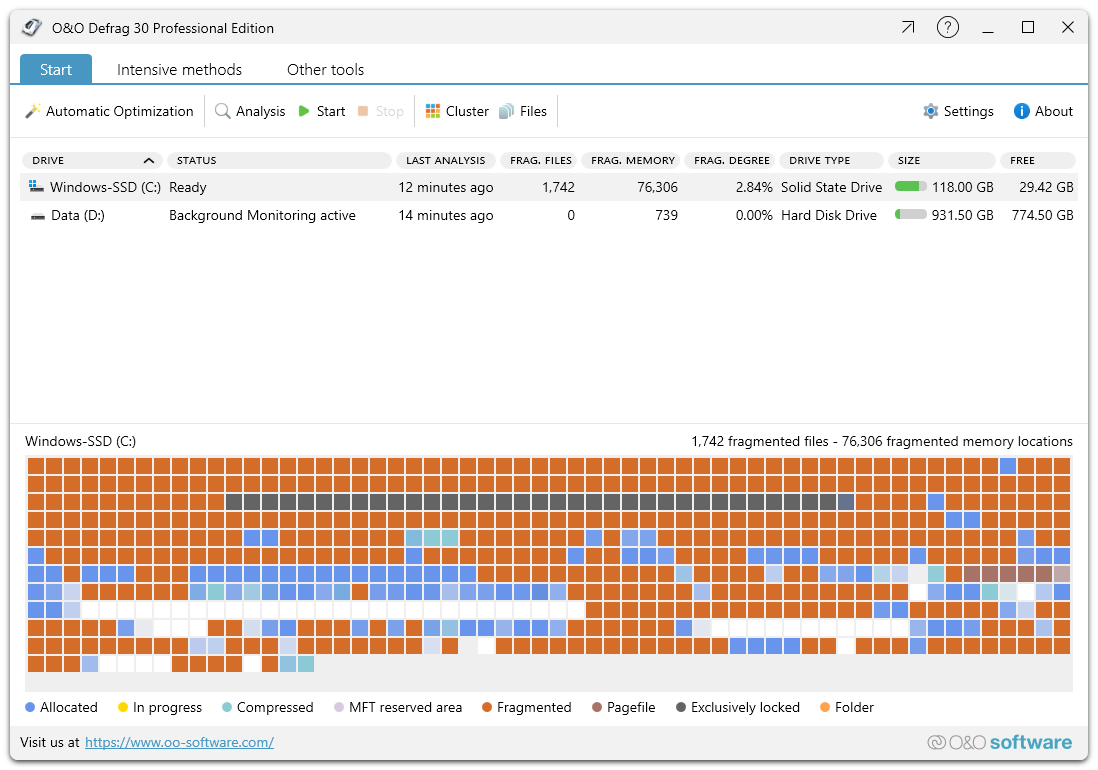Open the Cluster view
The image size is (1098, 770).
click(457, 111)
